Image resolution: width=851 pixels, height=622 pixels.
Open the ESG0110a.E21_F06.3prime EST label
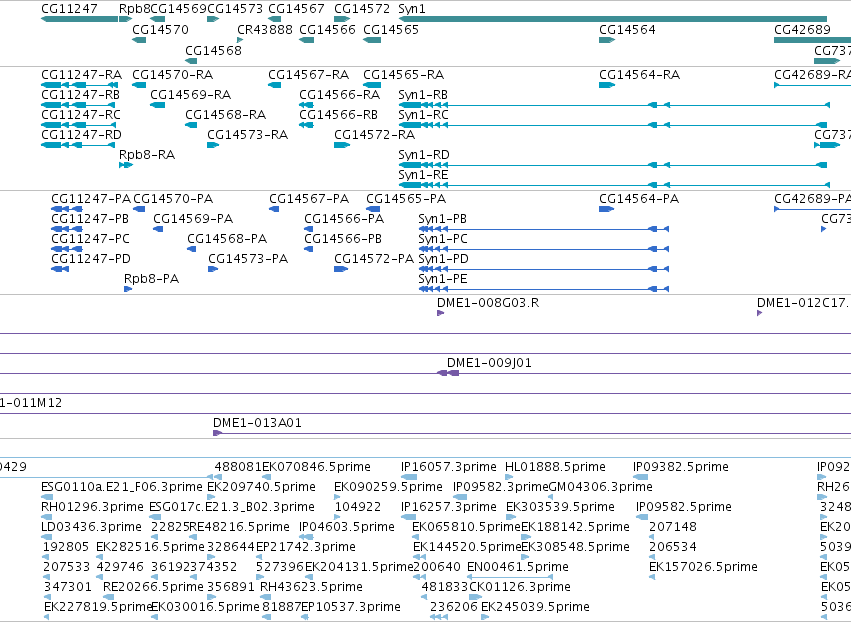[122, 487]
